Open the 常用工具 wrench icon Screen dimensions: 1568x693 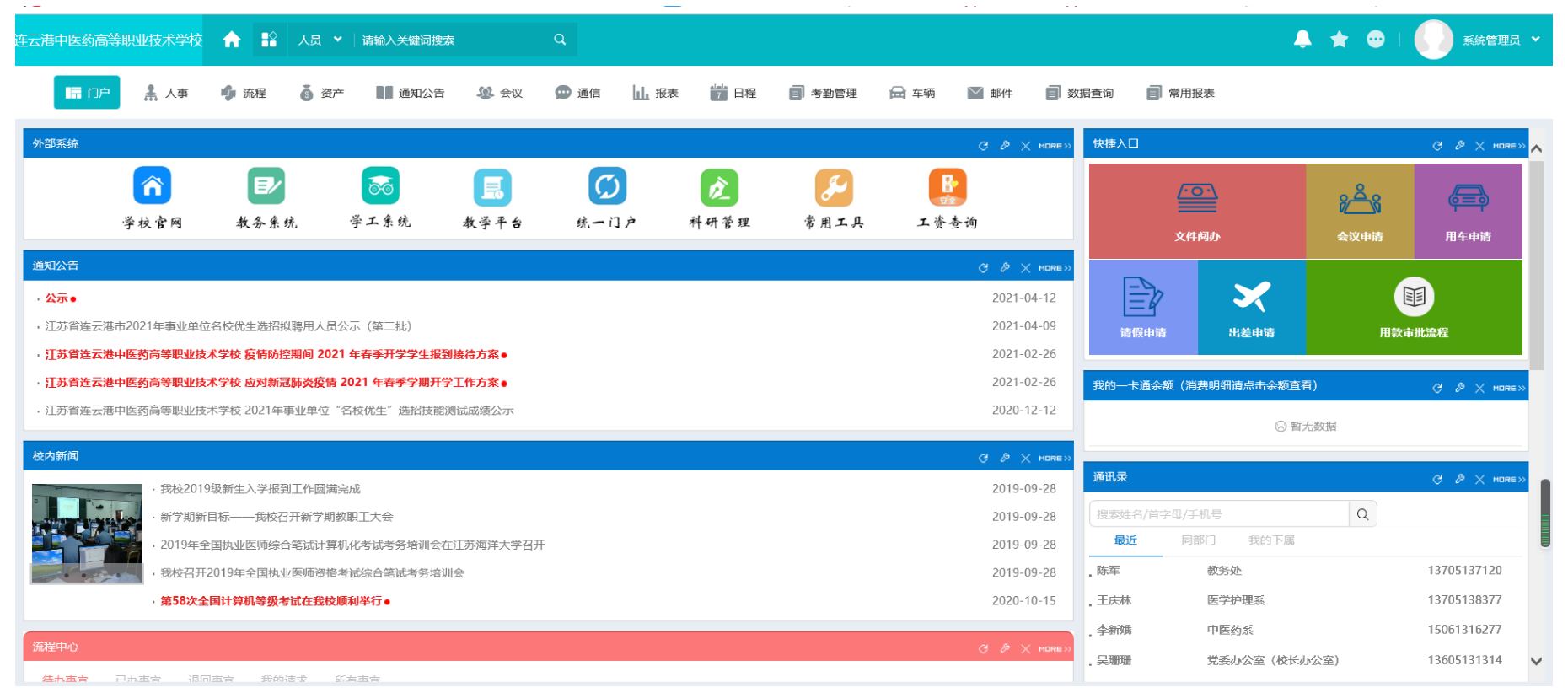[x=834, y=186]
